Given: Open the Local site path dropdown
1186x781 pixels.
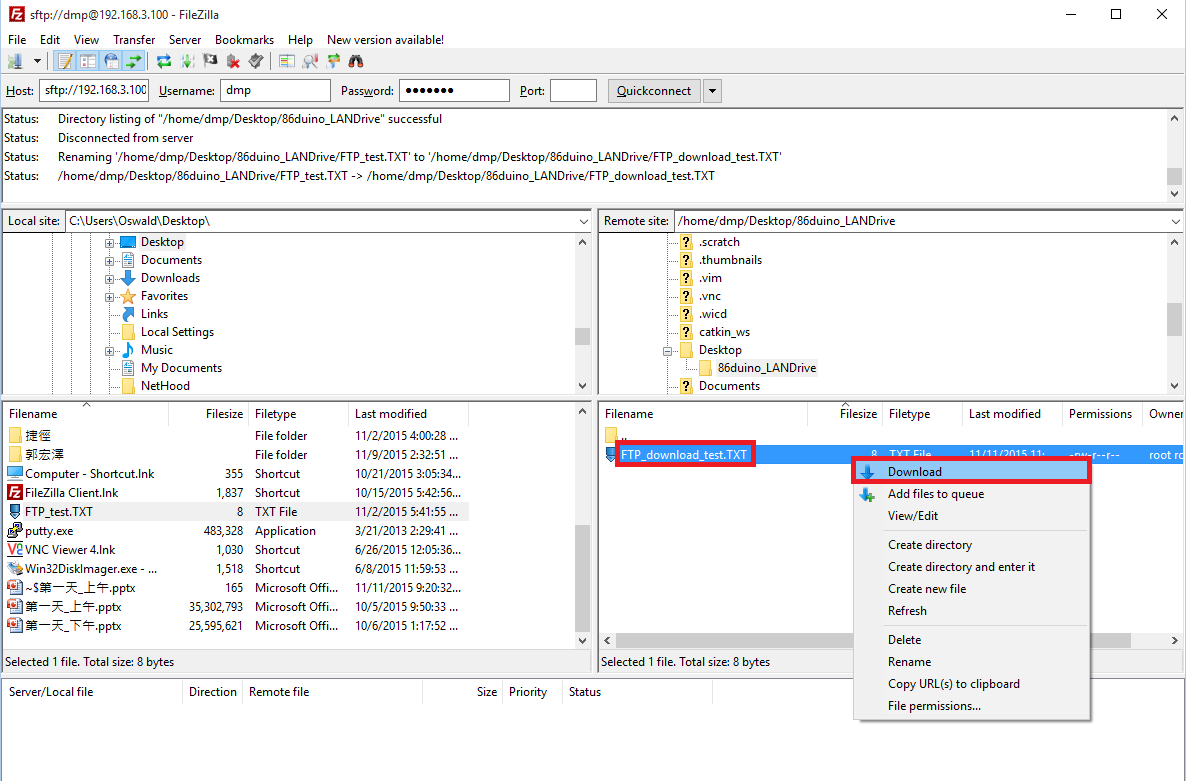Looking at the screenshot, I should pyautogui.click(x=583, y=222).
